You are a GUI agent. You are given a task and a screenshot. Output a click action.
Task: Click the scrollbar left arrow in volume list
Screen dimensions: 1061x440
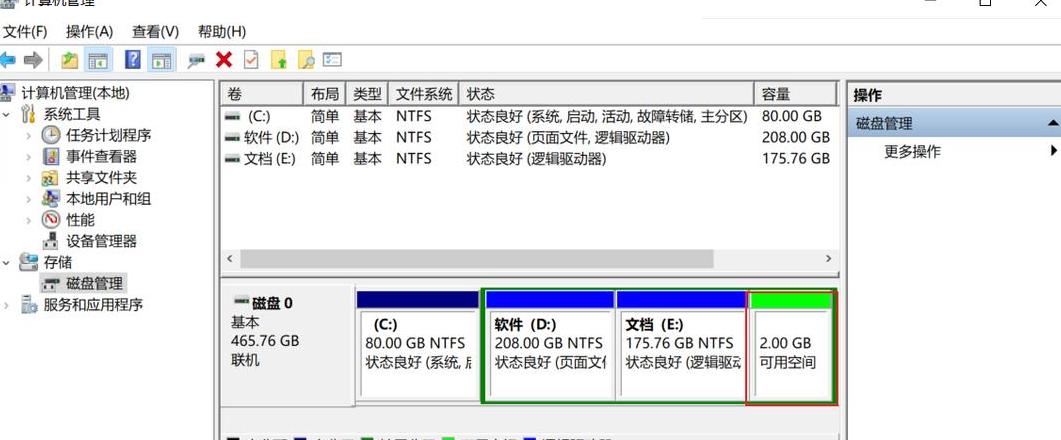pos(230,259)
